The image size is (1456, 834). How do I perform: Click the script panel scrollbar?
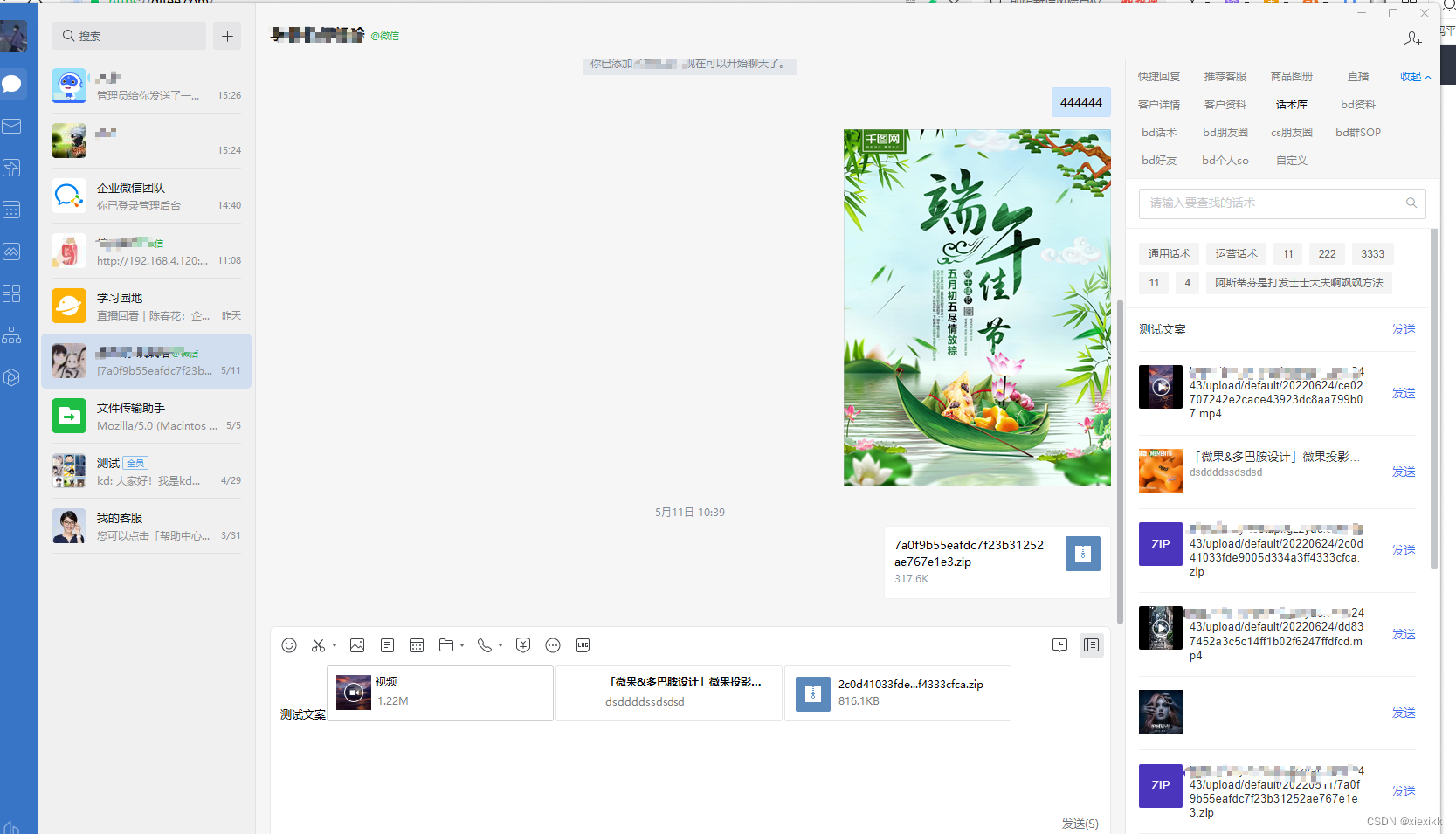point(1433,398)
